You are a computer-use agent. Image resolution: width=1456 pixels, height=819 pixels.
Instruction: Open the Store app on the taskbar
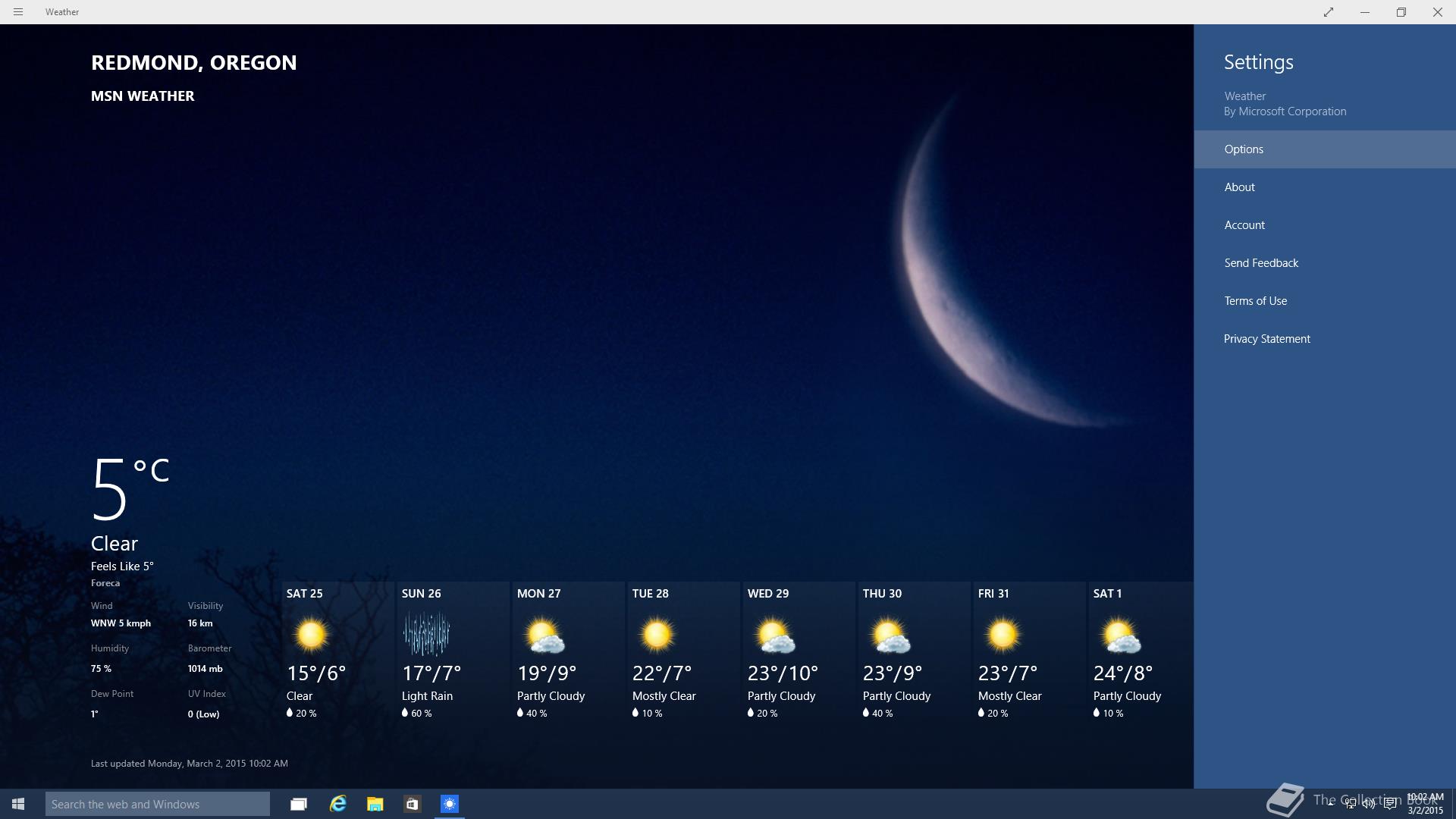coord(413,804)
